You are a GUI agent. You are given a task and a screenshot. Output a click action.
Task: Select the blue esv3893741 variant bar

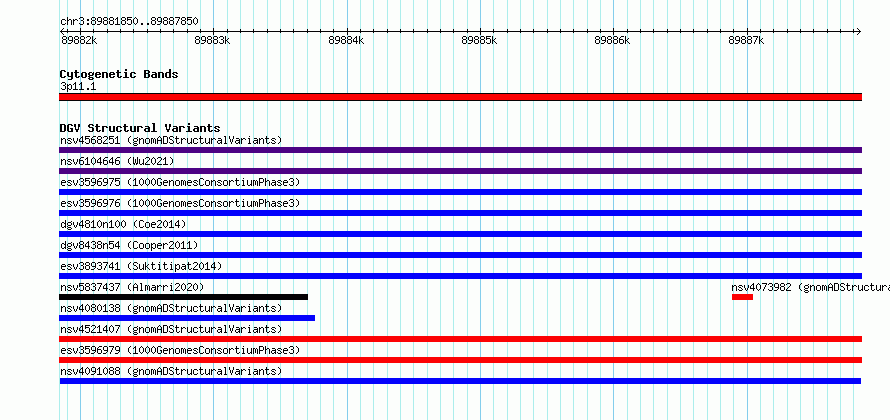click(x=460, y=276)
